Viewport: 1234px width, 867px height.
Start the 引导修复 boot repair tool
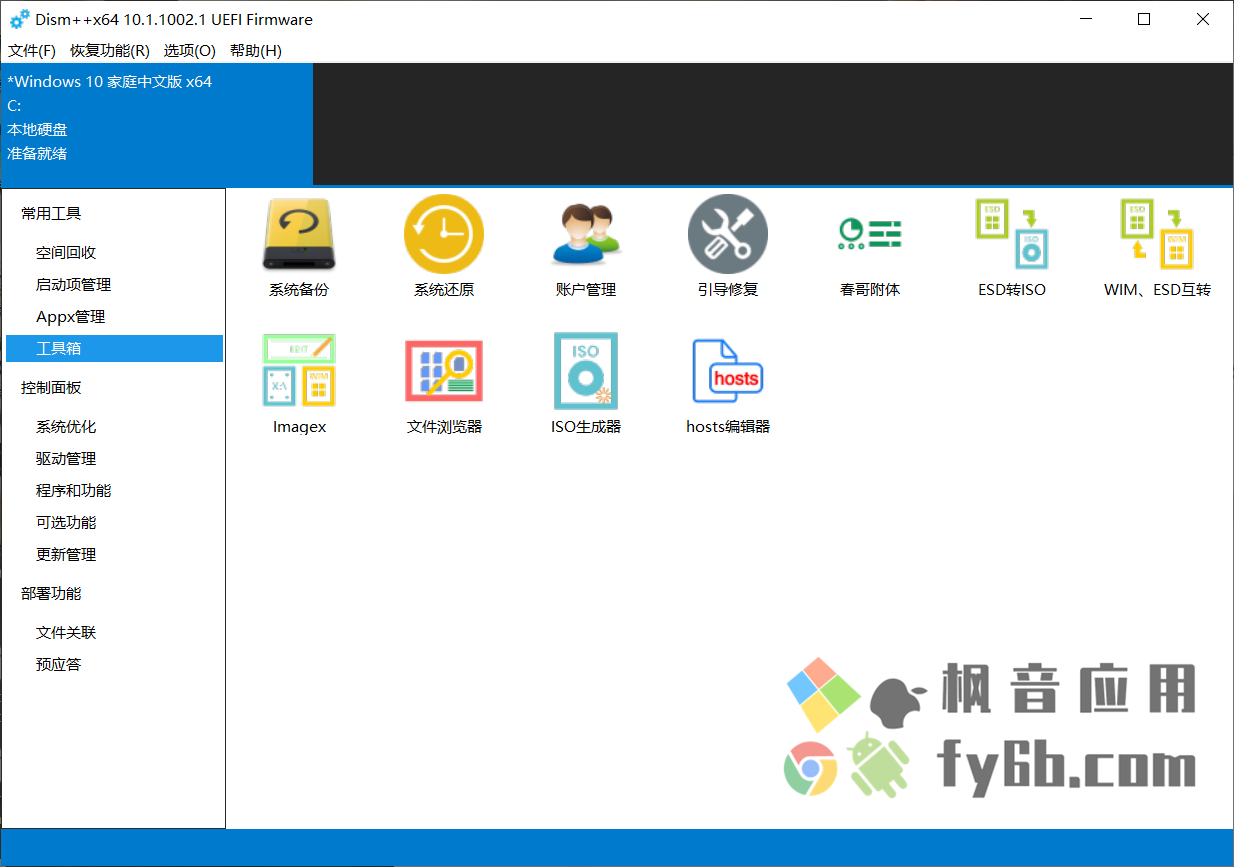click(x=728, y=247)
